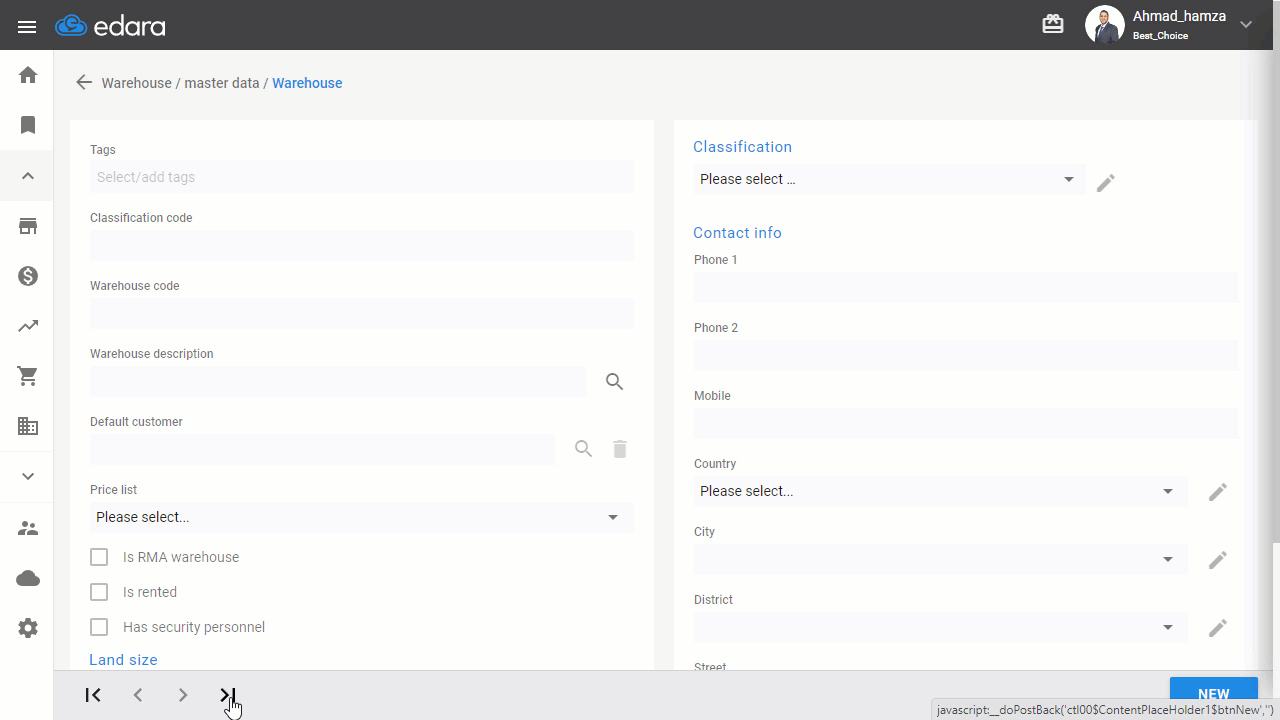Edit City pencil icon
Screen dimensions: 1280x720
(x=1217, y=560)
